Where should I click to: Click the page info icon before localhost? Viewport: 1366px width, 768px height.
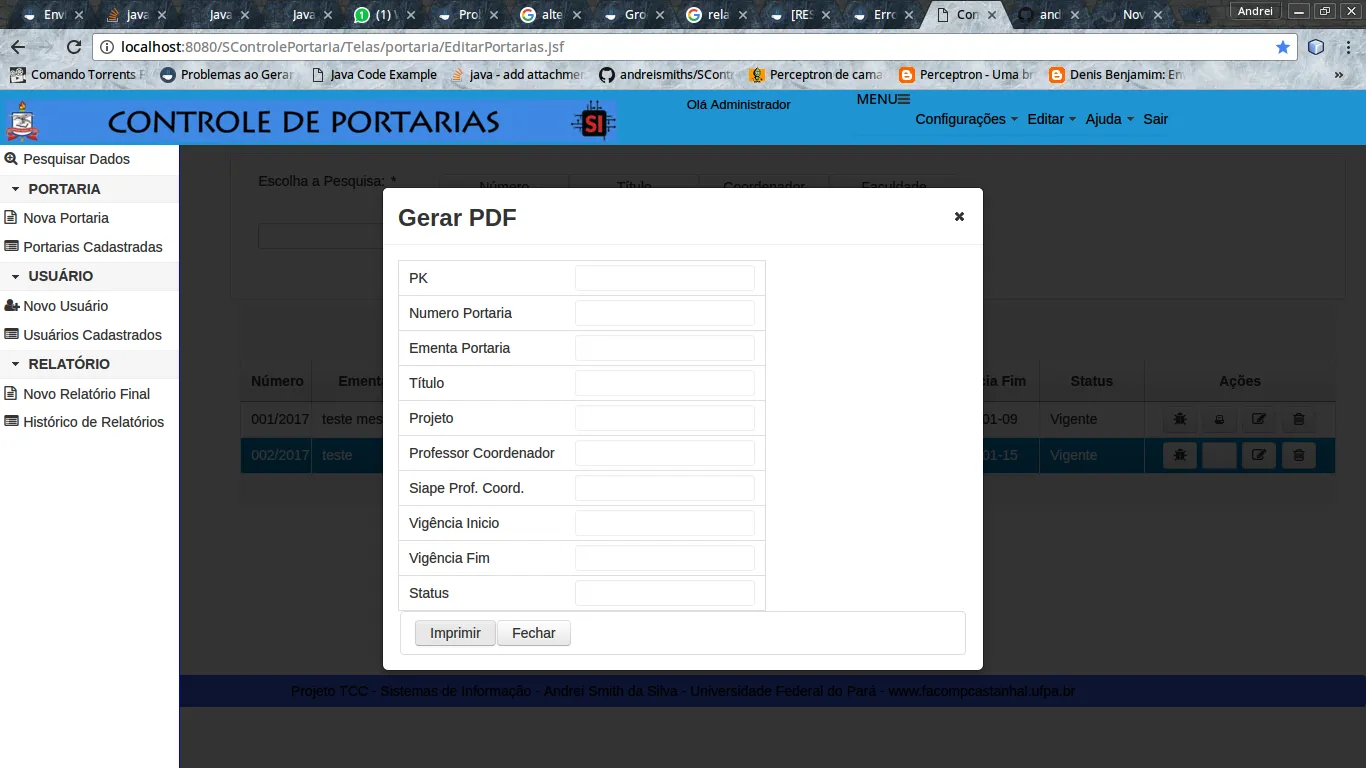click(107, 47)
